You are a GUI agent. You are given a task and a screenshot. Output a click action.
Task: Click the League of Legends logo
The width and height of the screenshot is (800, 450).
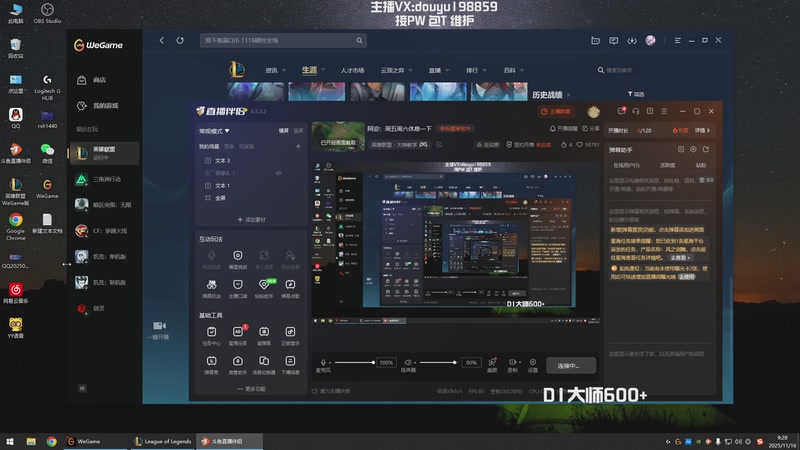(x=237, y=70)
